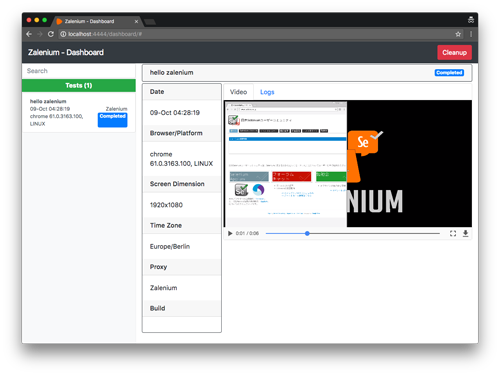Click the Cleanup button

point(454,52)
